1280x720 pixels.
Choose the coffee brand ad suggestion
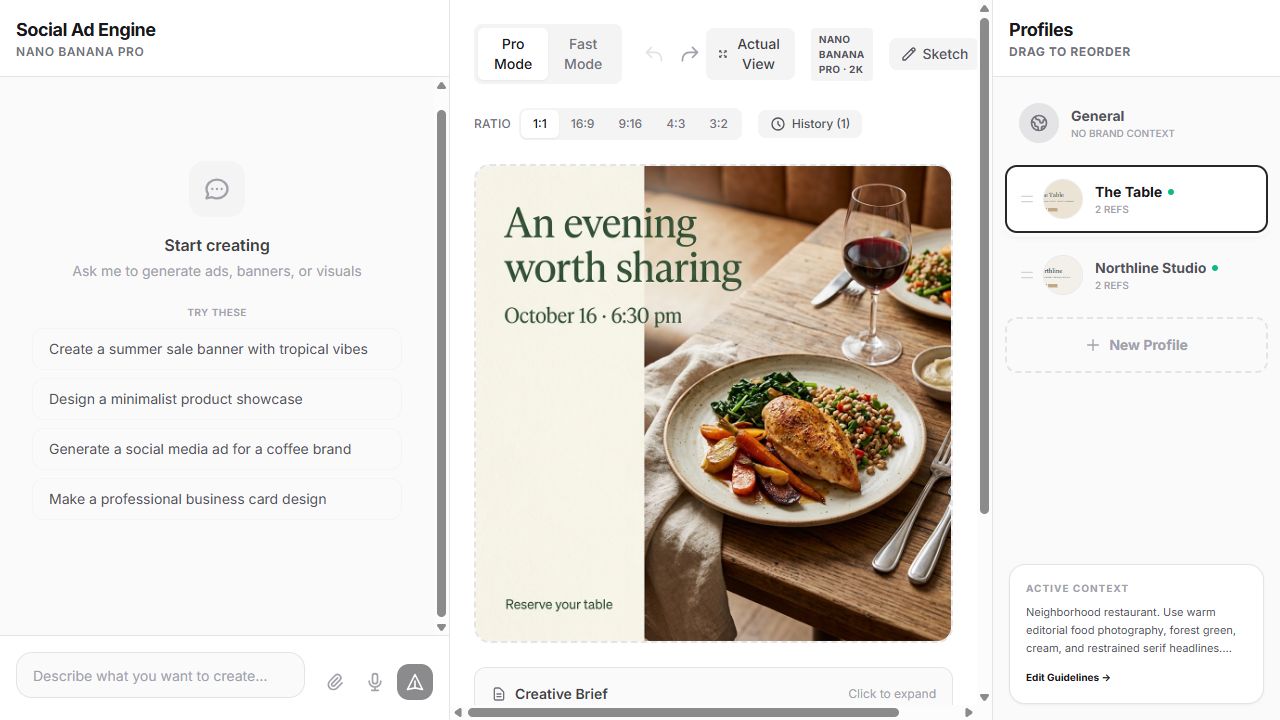(x=217, y=449)
